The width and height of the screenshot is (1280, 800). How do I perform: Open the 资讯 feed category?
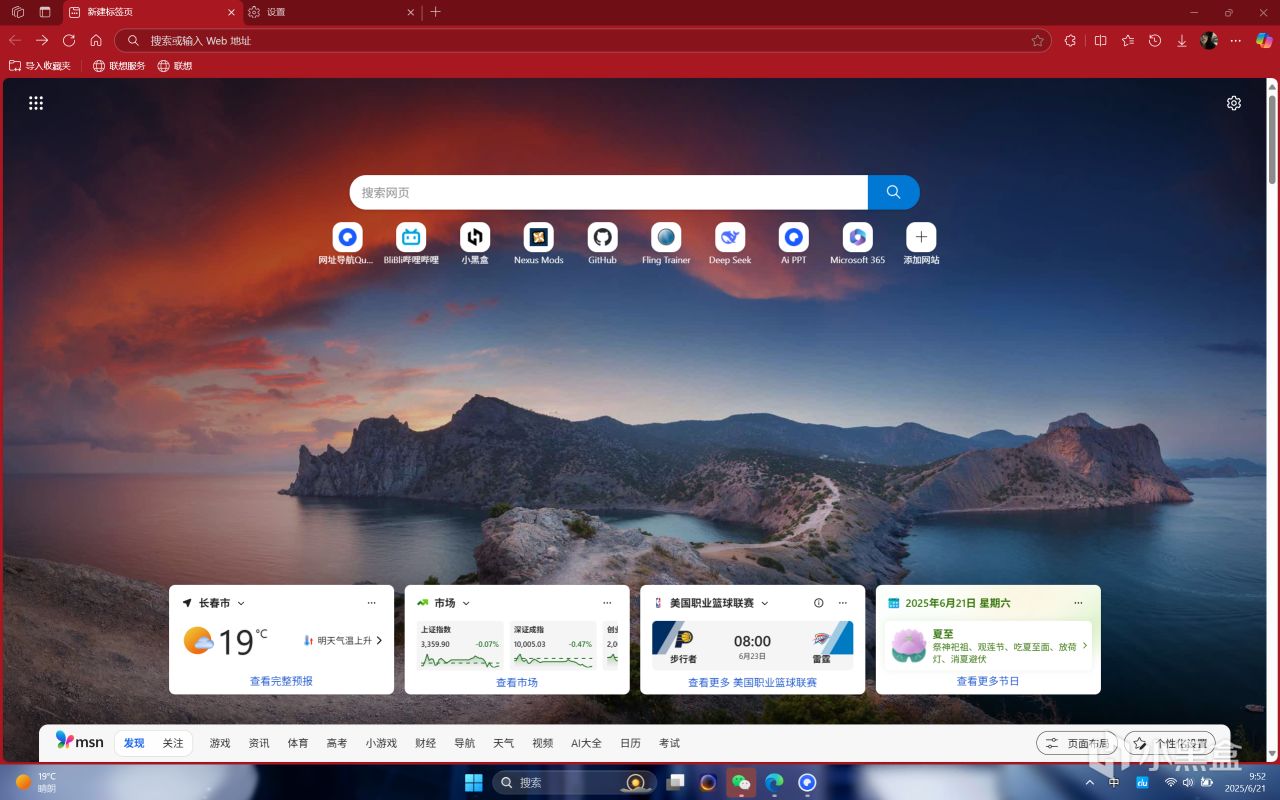click(259, 743)
